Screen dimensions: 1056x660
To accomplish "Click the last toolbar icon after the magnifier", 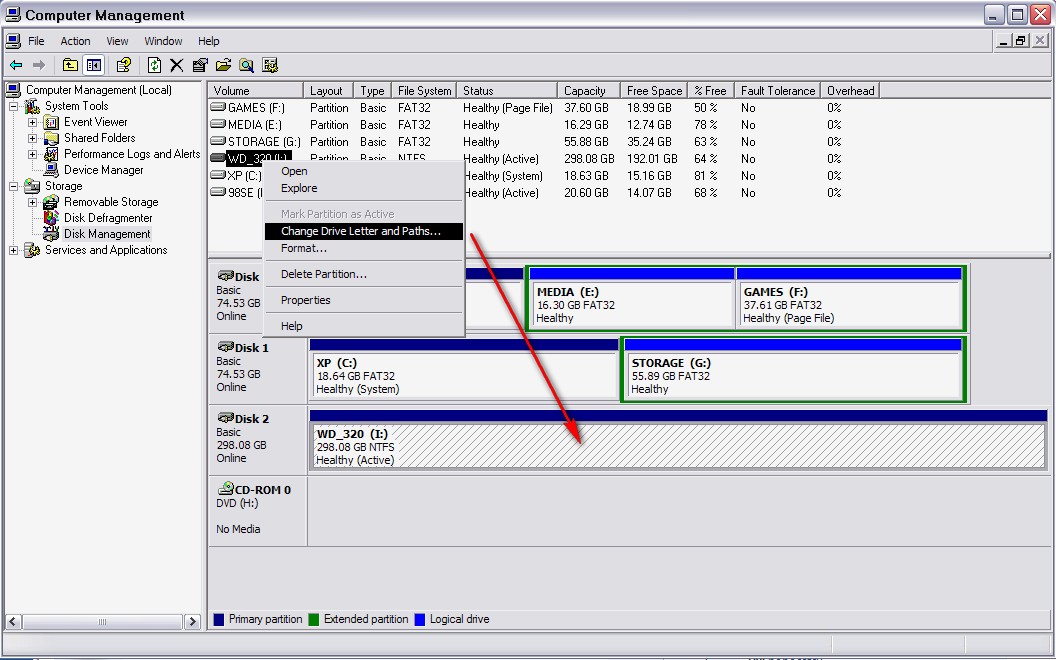I will (270, 65).
